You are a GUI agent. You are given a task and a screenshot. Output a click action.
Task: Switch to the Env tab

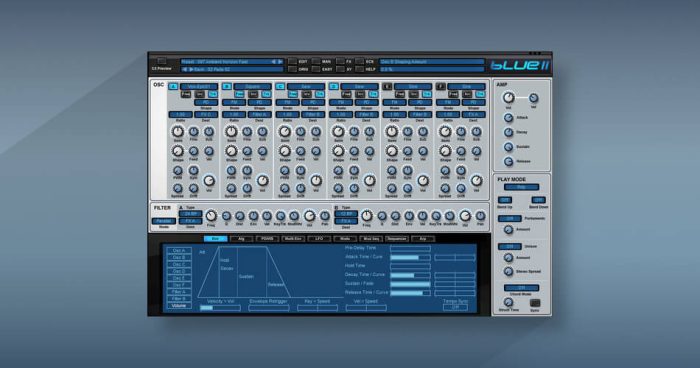pyautogui.click(x=216, y=239)
